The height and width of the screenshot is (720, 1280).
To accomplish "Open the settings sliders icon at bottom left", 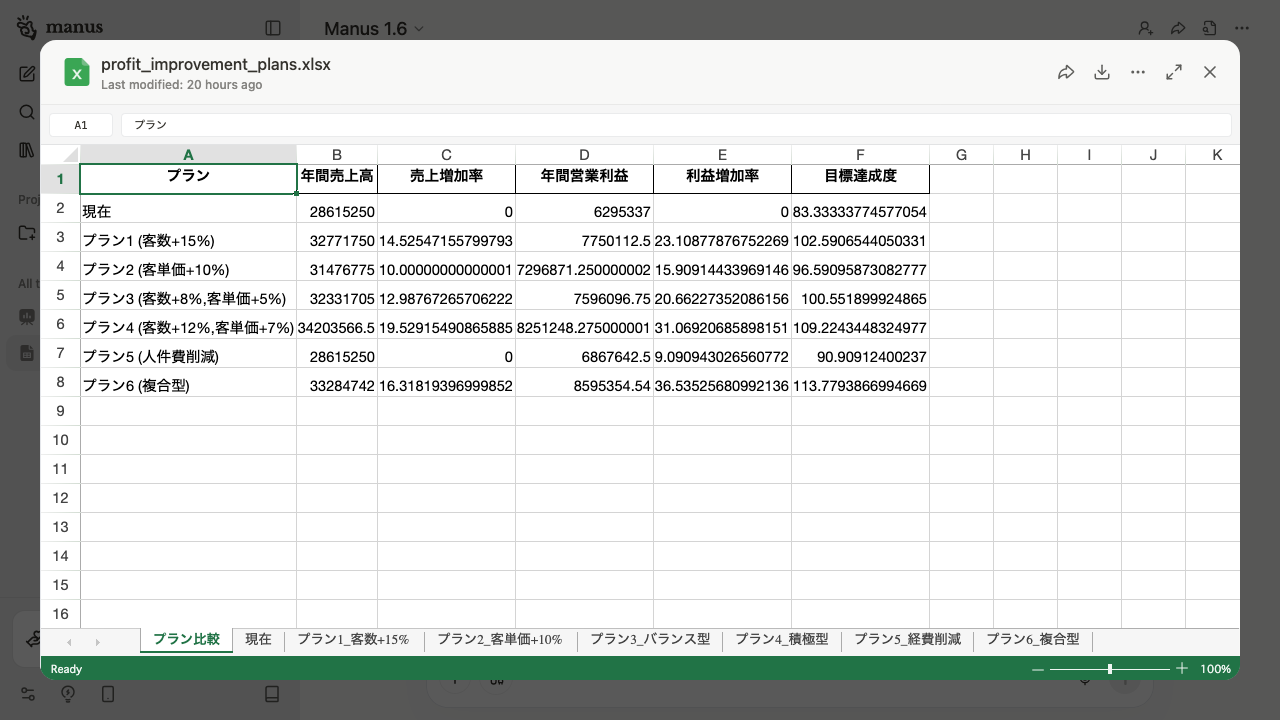I will point(27,693).
